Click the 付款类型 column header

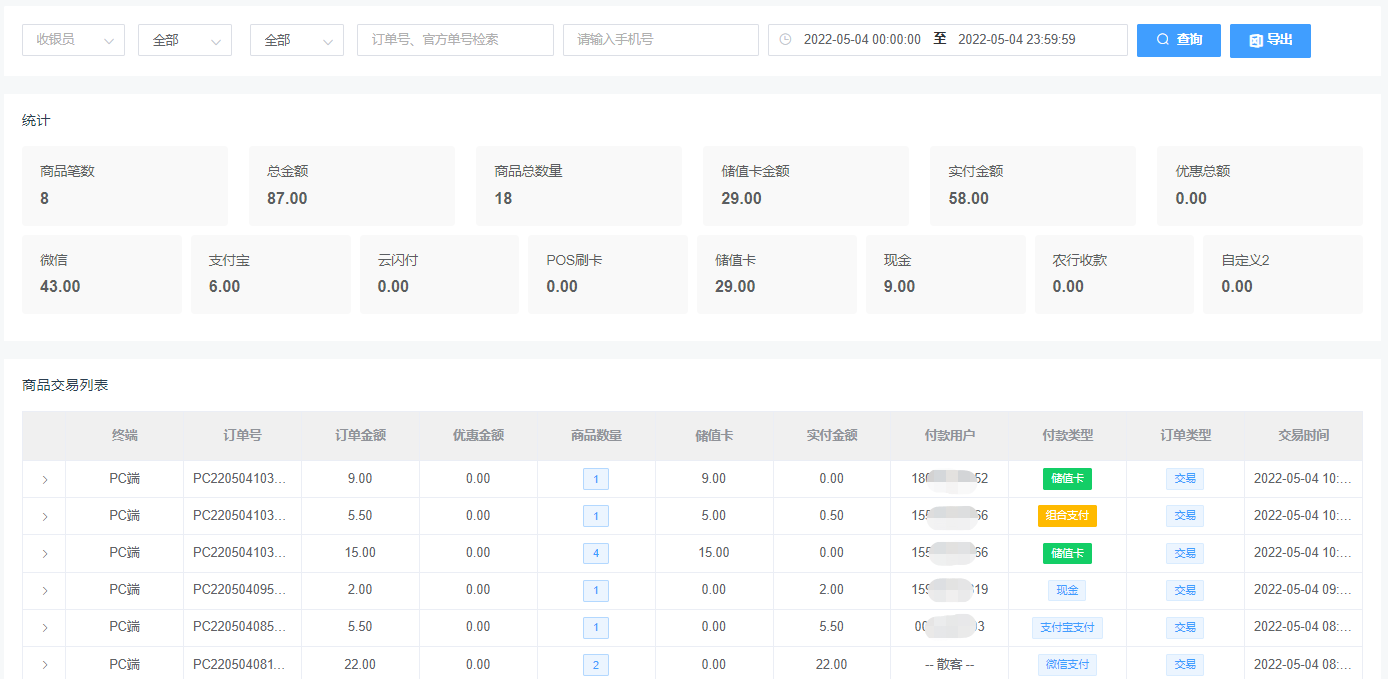pos(1068,435)
